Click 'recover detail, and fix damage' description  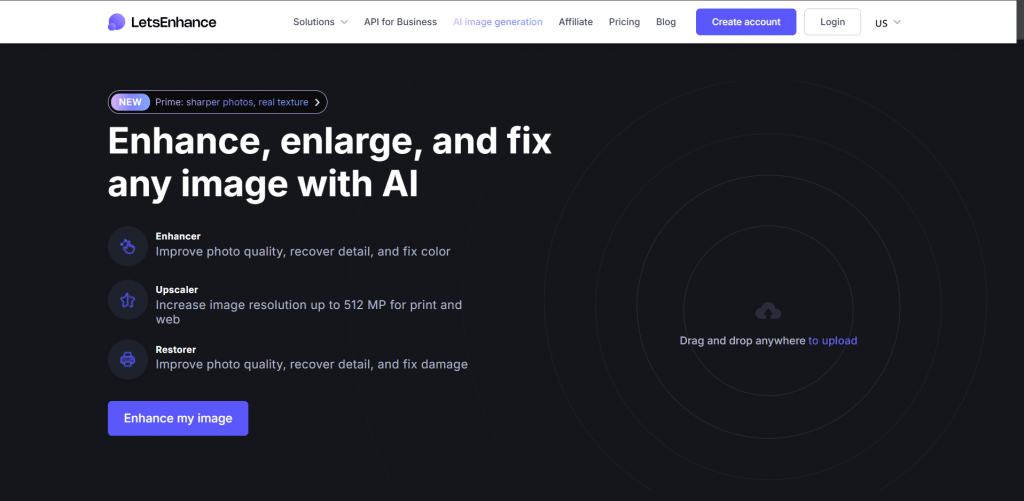click(x=379, y=364)
